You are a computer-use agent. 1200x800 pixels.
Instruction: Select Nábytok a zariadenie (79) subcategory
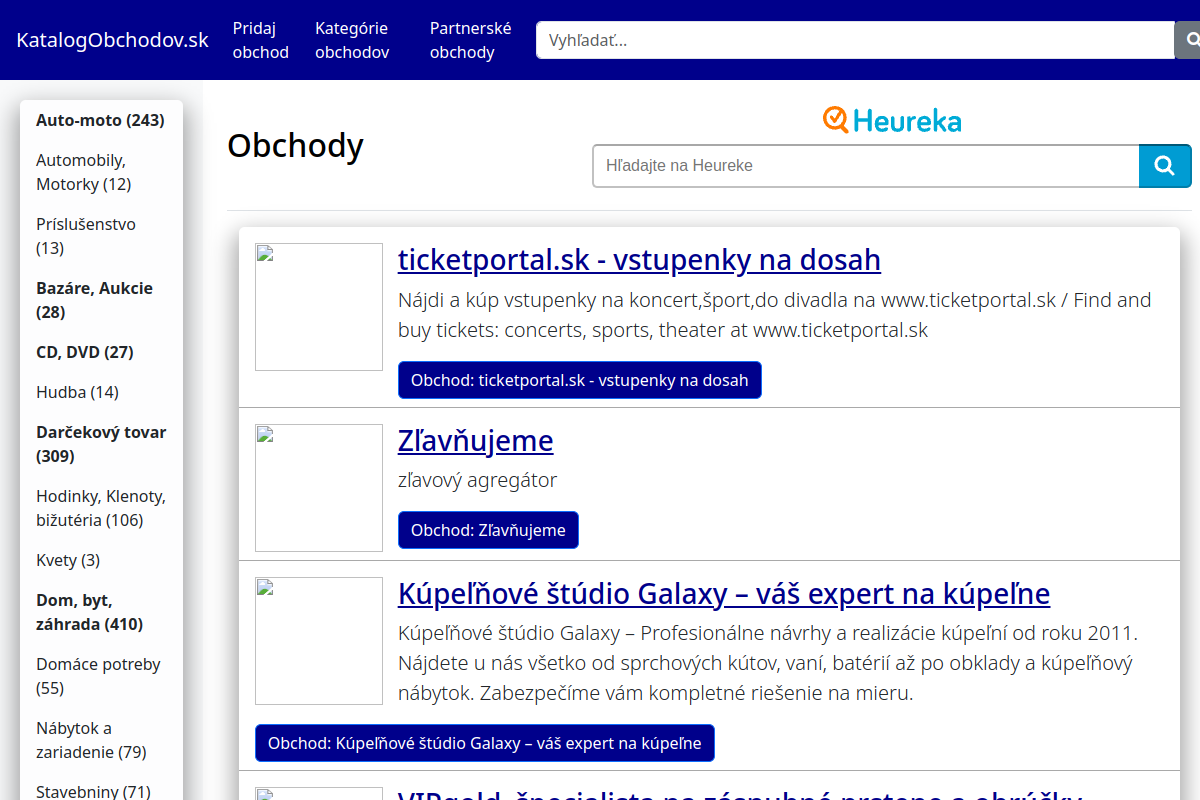point(91,740)
